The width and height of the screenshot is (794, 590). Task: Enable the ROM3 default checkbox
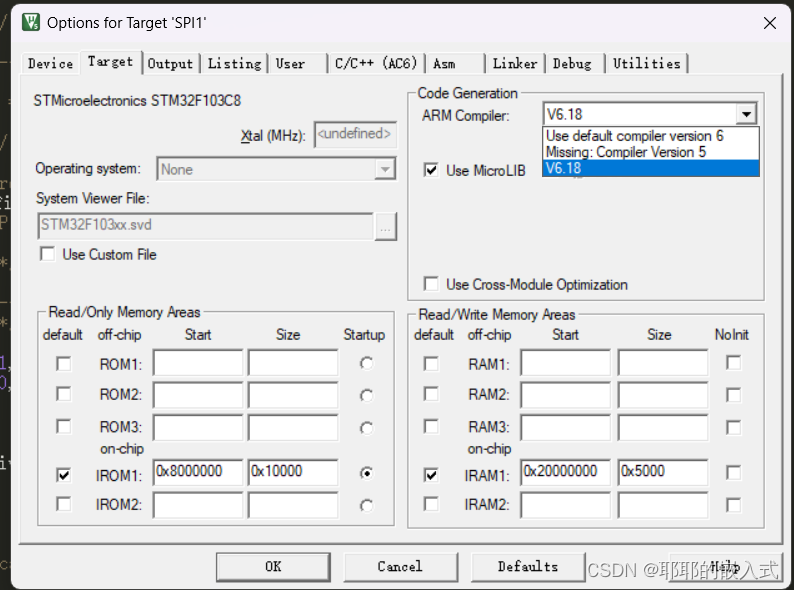(64, 427)
